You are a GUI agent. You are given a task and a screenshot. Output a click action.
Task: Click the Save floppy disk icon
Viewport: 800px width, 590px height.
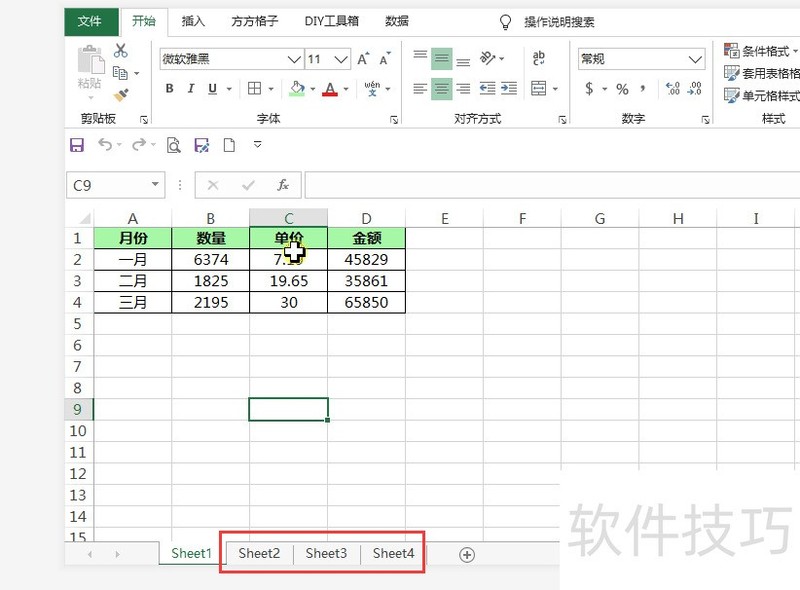coord(77,145)
